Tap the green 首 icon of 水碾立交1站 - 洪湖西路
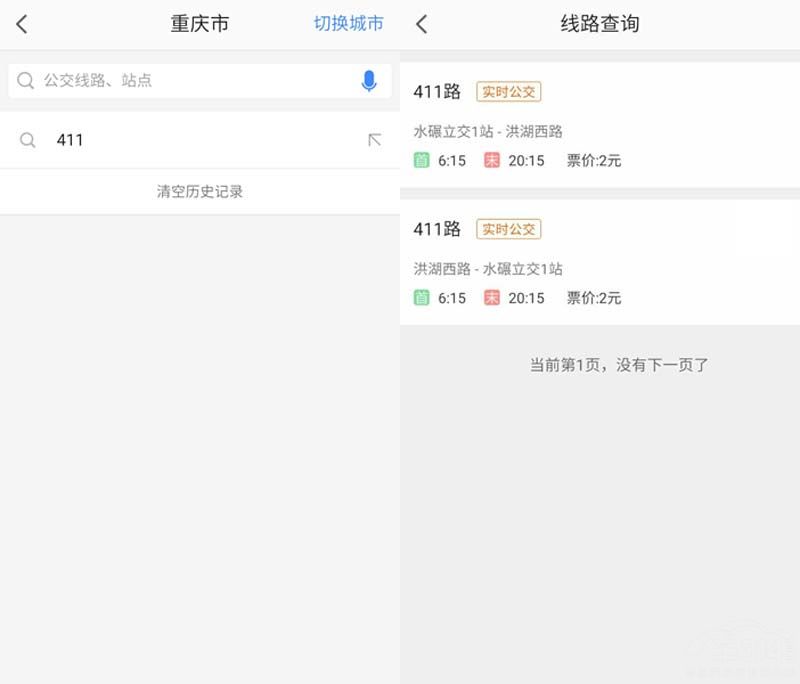 pos(421,160)
